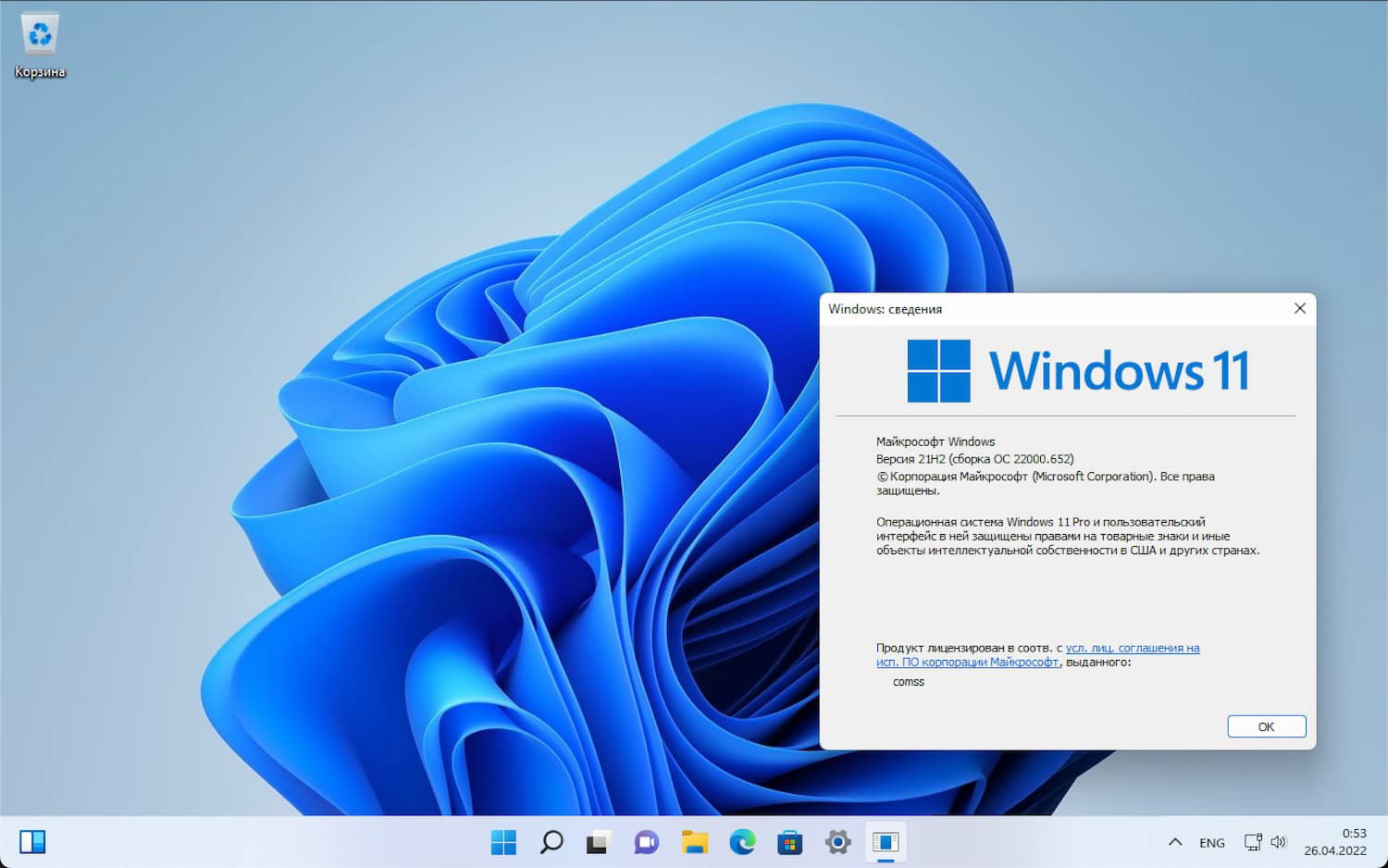
Task: Open the Microsoft Store
Action: [789, 842]
